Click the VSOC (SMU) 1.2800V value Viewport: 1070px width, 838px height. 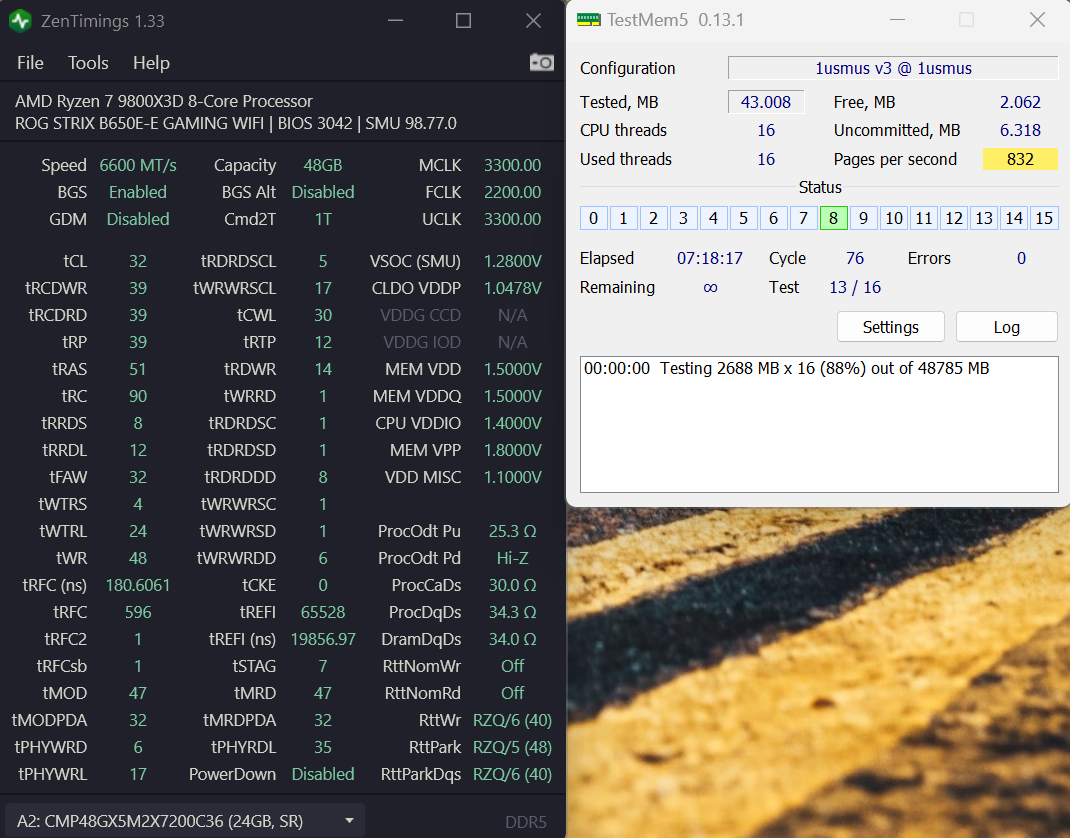(512, 261)
